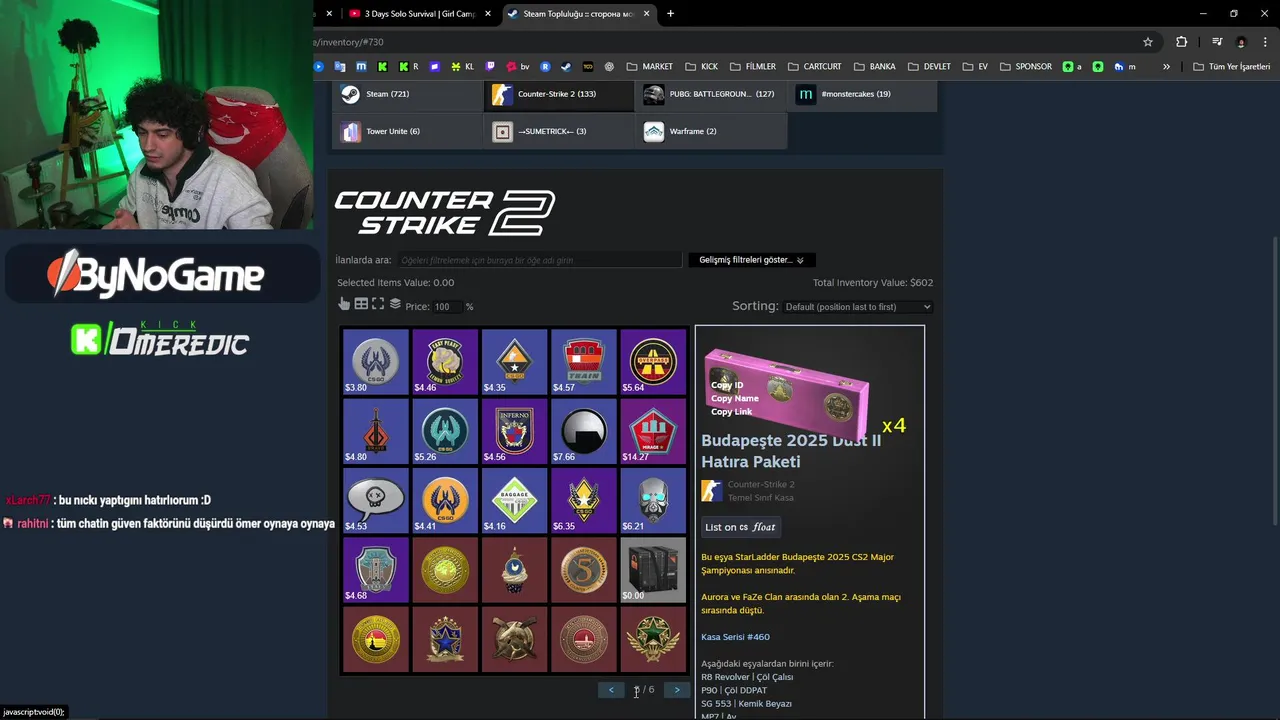
Task: Open the CARTCURT bookmarks folder
Action: tap(815, 67)
